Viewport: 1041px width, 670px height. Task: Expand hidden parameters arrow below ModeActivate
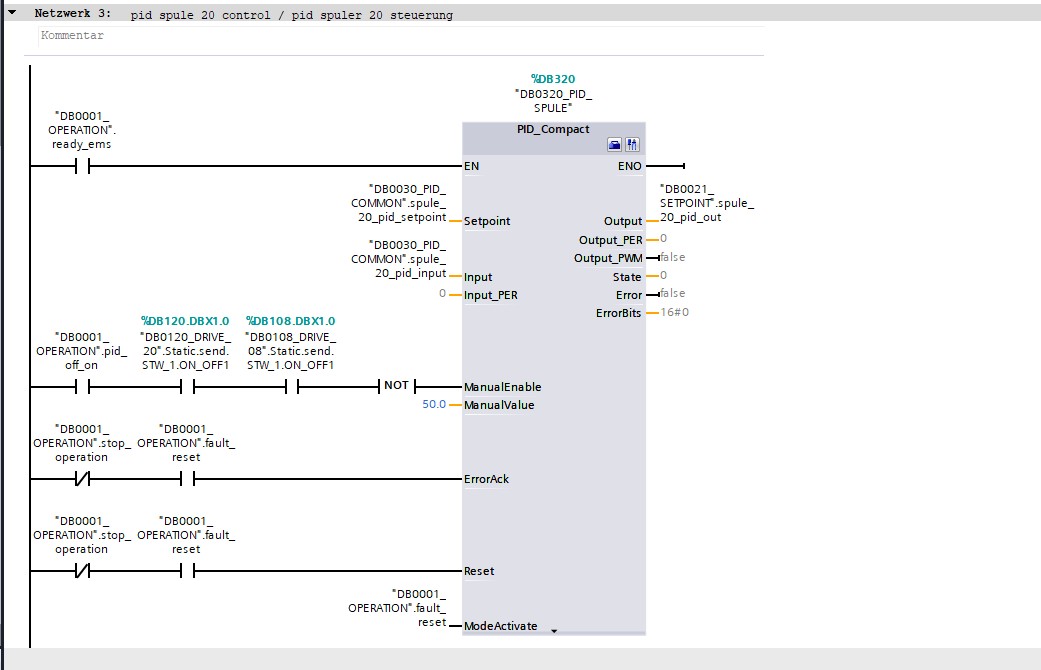(x=554, y=631)
